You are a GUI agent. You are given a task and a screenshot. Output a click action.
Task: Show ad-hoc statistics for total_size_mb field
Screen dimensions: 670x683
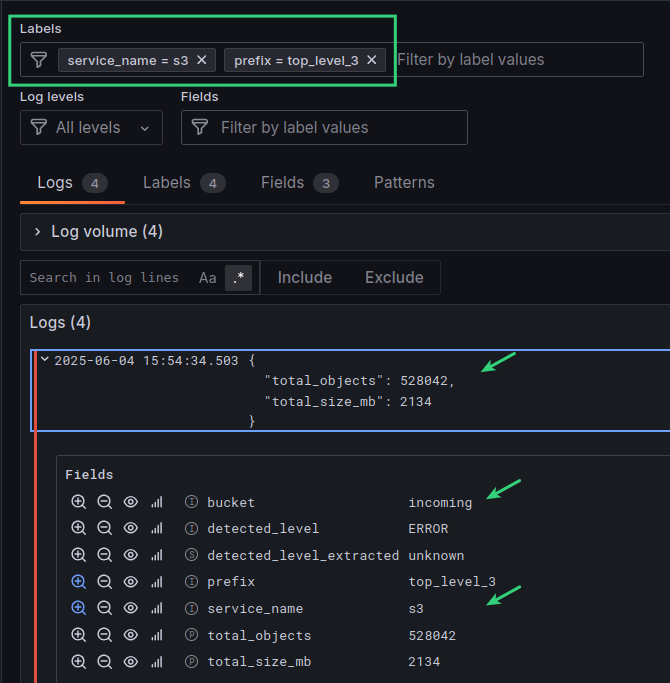click(x=157, y=662)
